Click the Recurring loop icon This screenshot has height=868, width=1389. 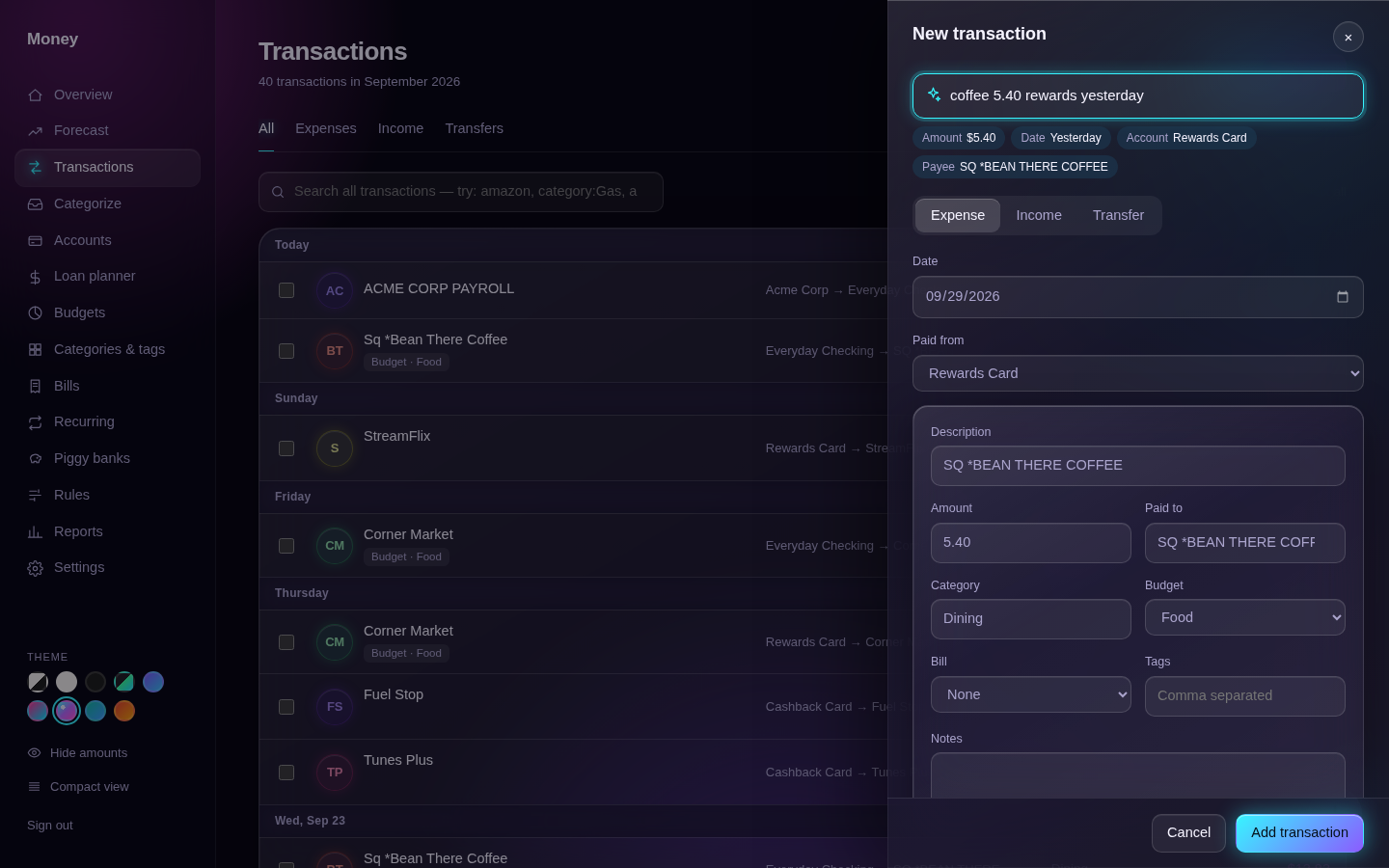click(x=36, y=422)
